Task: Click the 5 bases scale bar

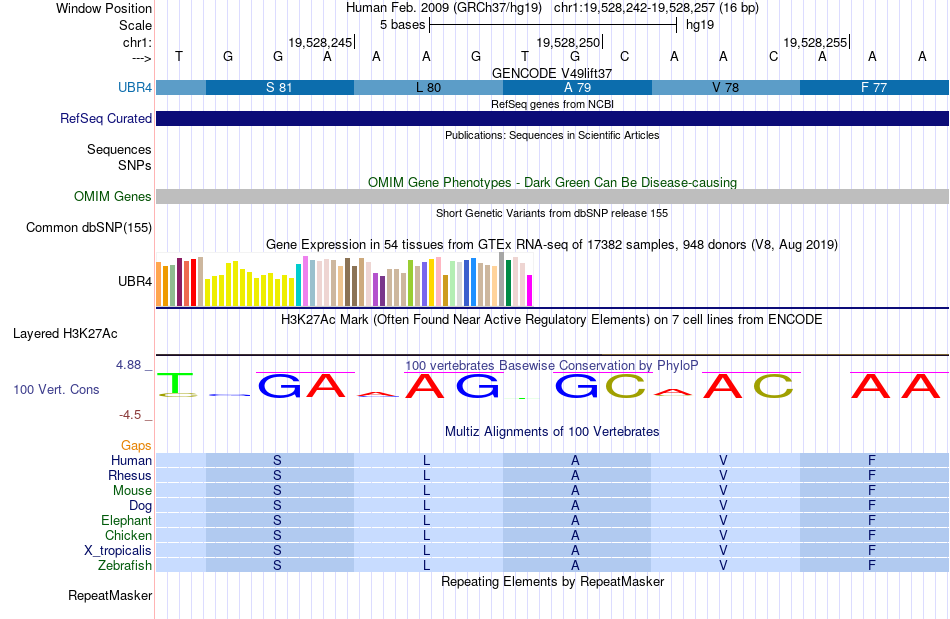Action: pyautogui.click(x=553, y=25)
